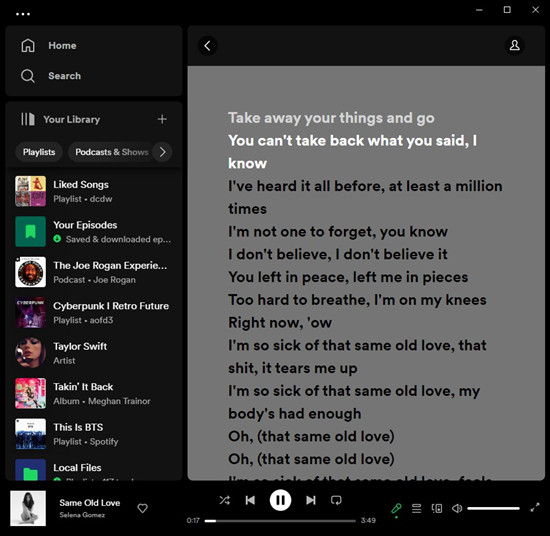Click the Liked Songs cover thumbnail
The height and width of the screenshot is (536, 550).
point(31,191)
